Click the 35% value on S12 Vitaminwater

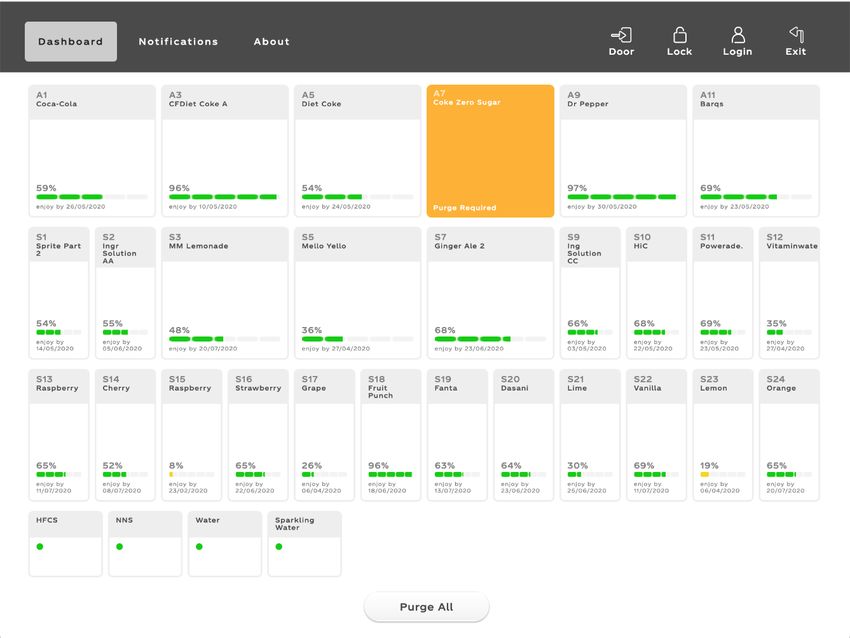pyautogui.click(x=776, y=324)
